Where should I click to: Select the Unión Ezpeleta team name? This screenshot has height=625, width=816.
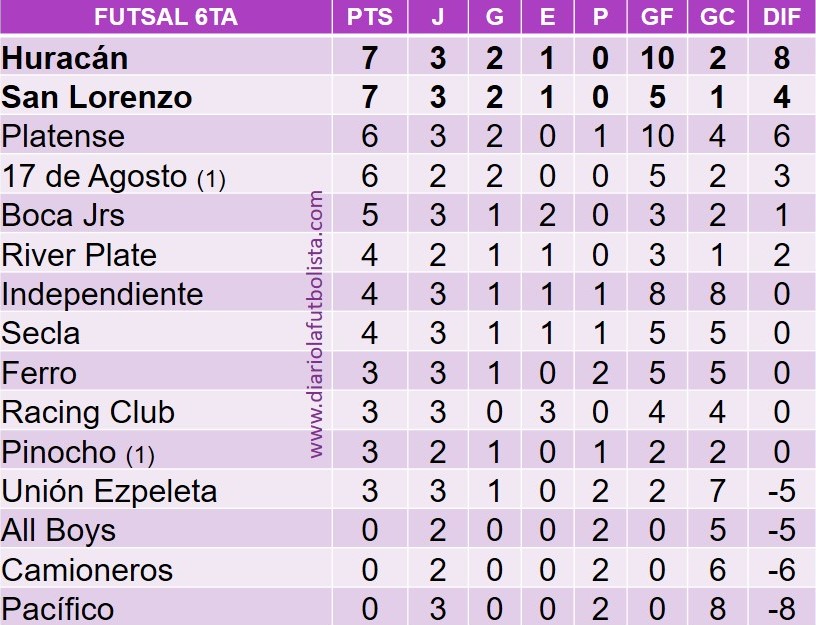(109, 491)
